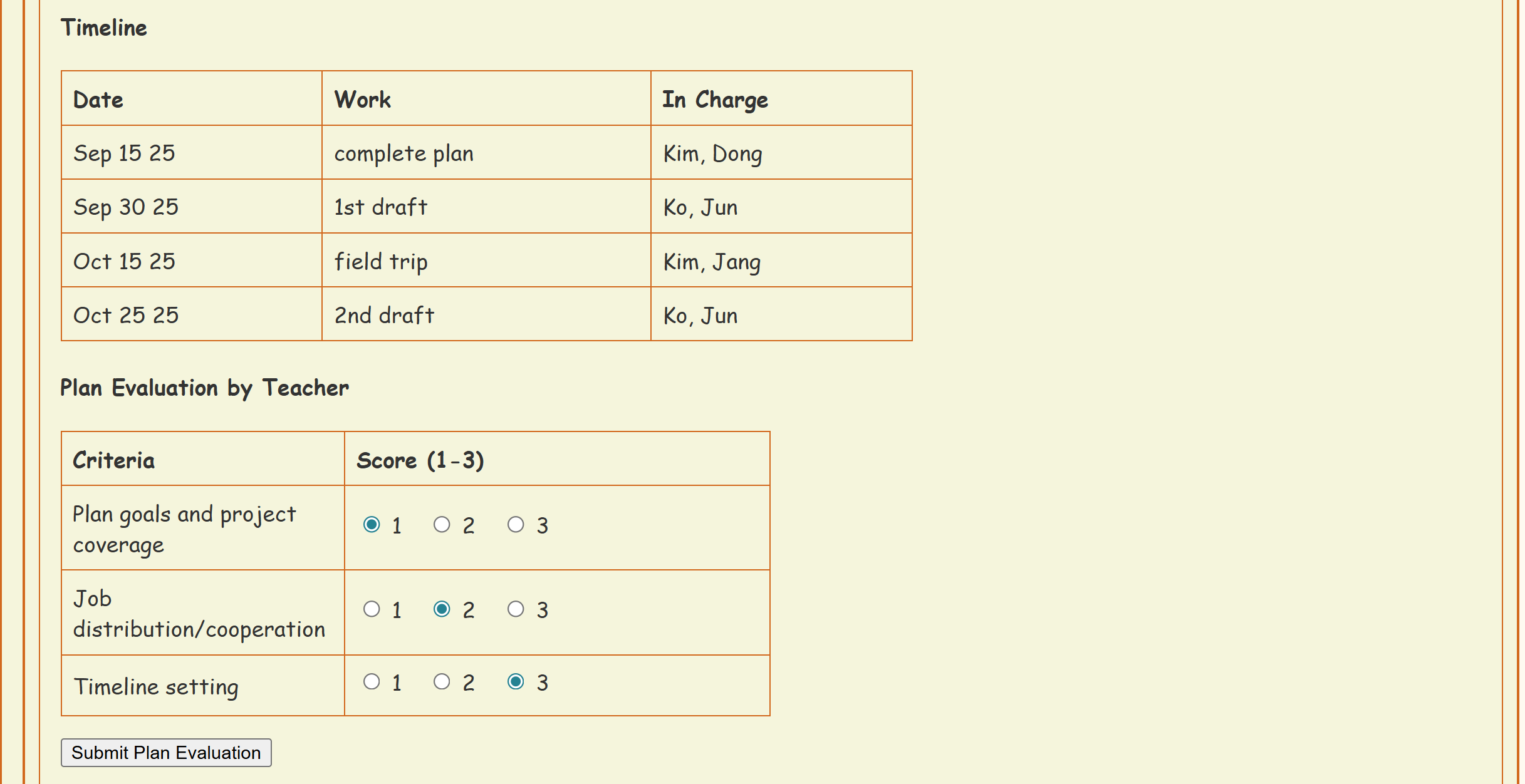Choose score 3 for Plan goals and project coverage
This screenshot has width=1525, height=784.
(x=516, y=525)
